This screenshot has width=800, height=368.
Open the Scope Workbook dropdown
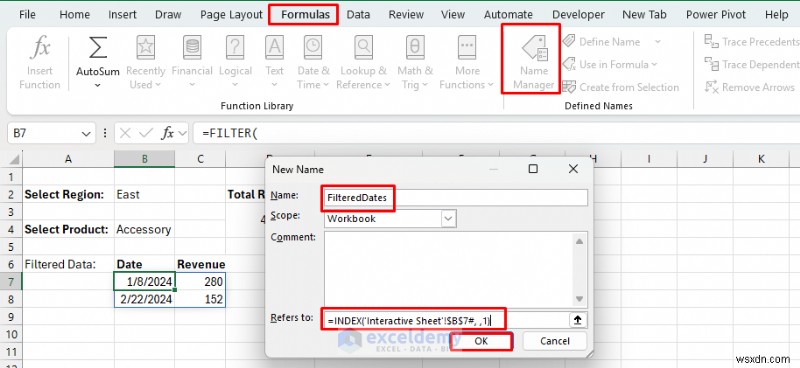448,219
